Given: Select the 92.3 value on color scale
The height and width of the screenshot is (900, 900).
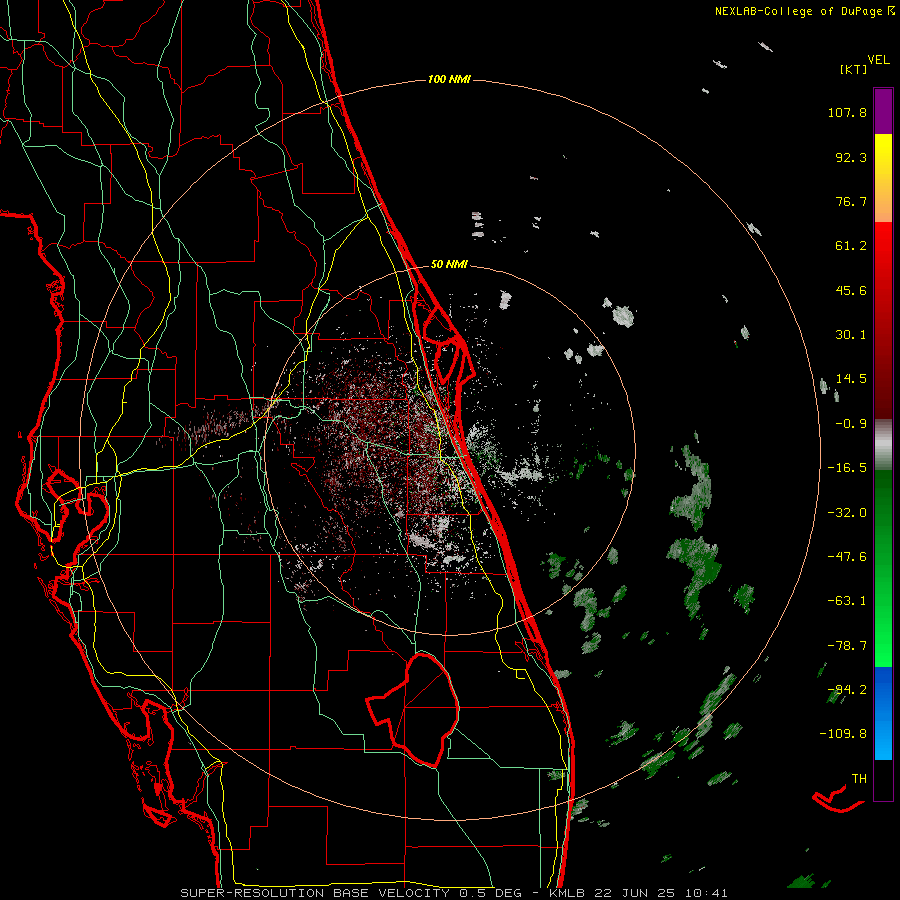Looking at the screenshot, I should click(851, 157).
